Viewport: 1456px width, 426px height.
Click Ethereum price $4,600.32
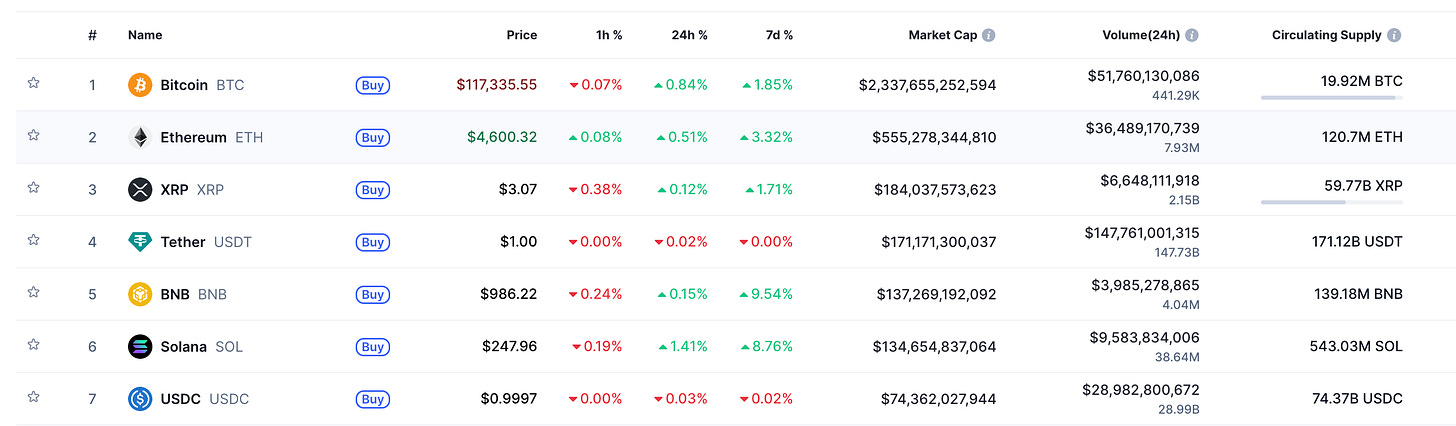tap(502, 137)
